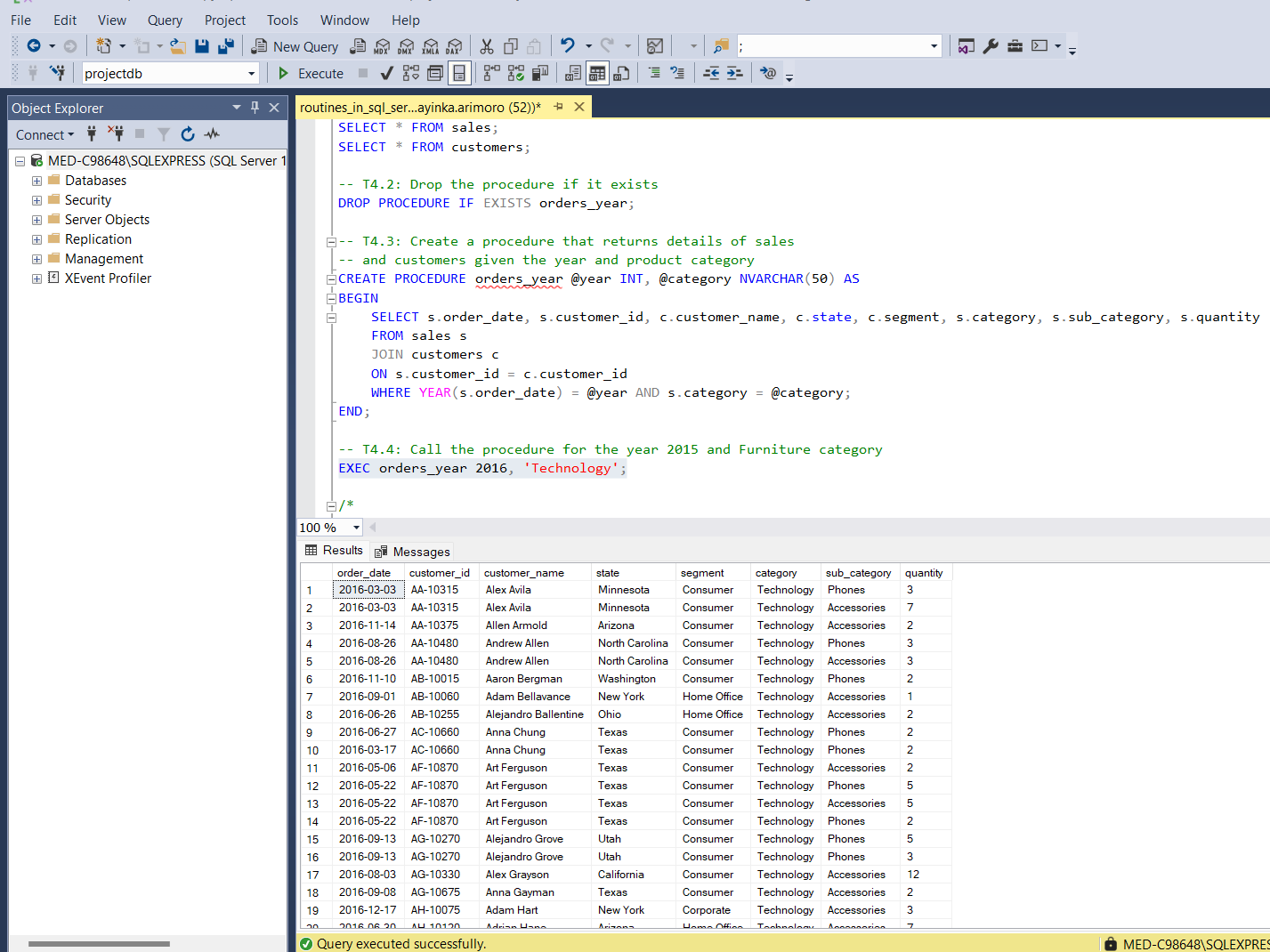Screen dimensions: 1270x952
Task: Click the Execute button
Action: (x=311, y=73)
